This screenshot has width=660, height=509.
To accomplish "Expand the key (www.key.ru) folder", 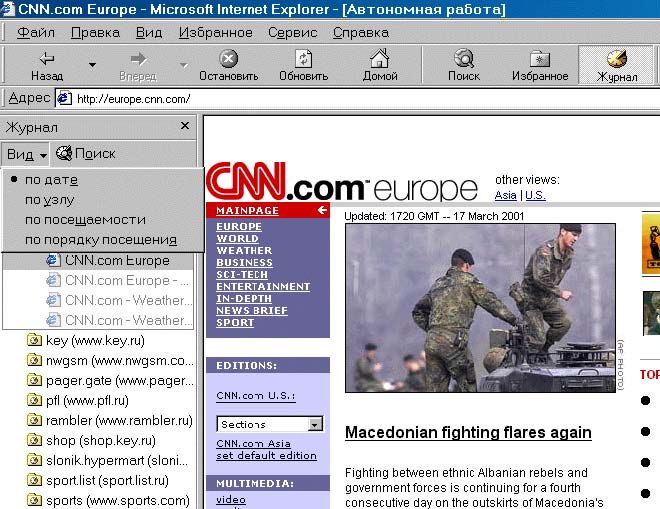I will [x=85, y=340].
